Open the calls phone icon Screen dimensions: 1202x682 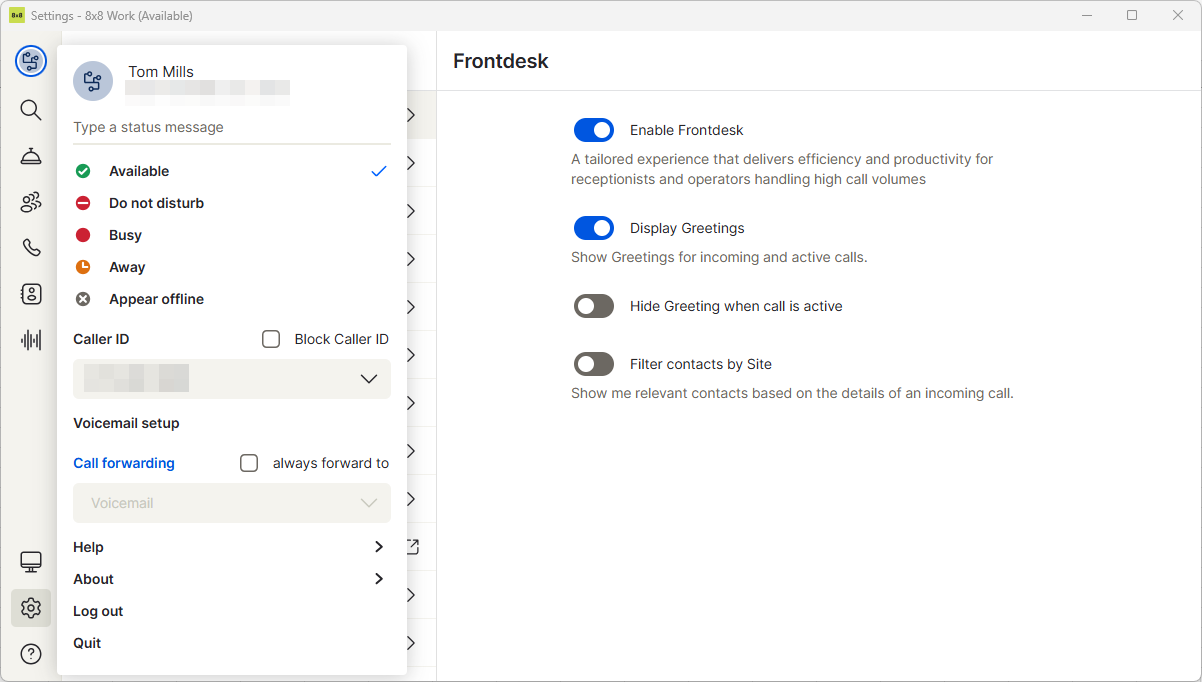[31, 248]
